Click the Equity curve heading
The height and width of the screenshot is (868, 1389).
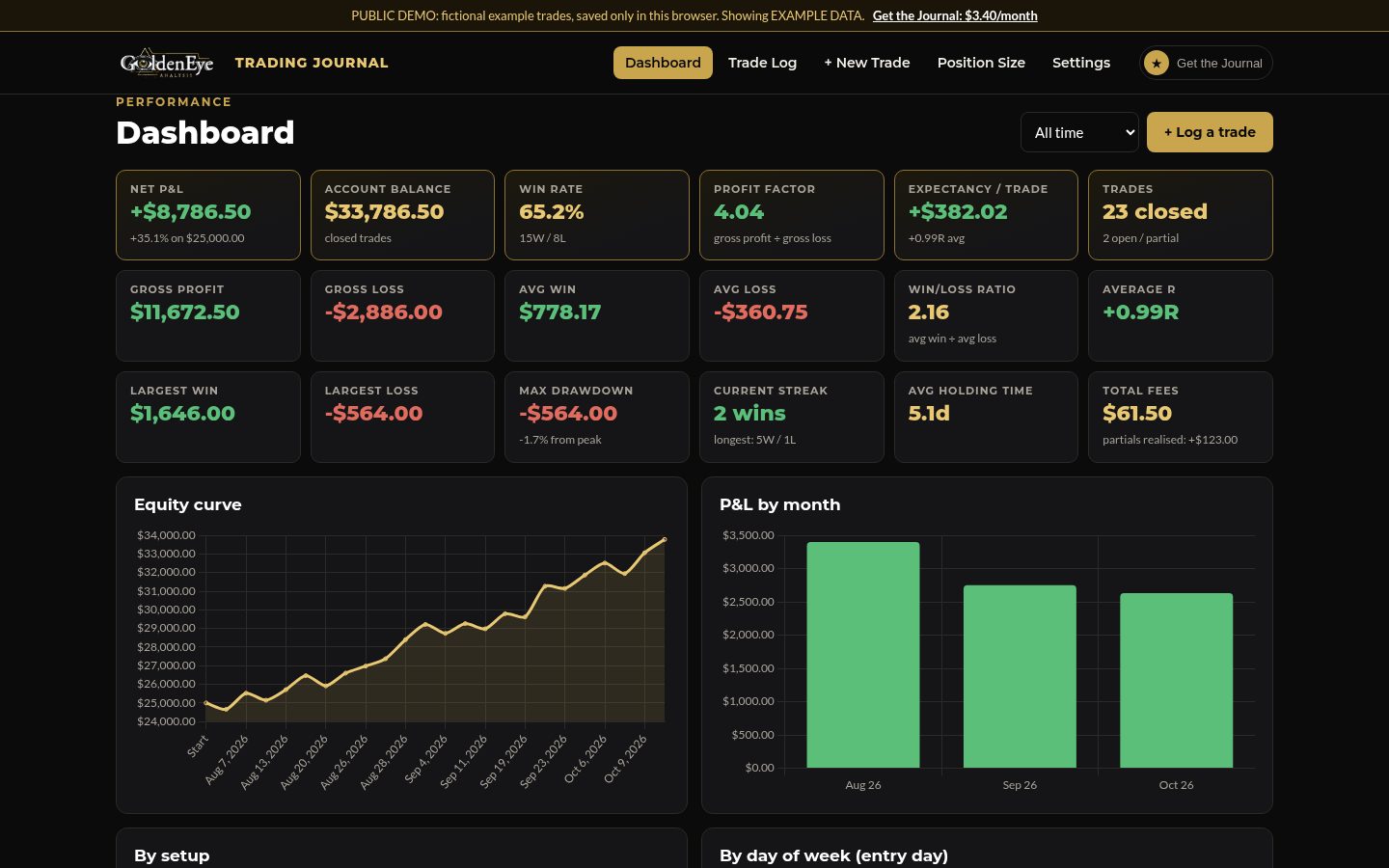coord(188,504)
